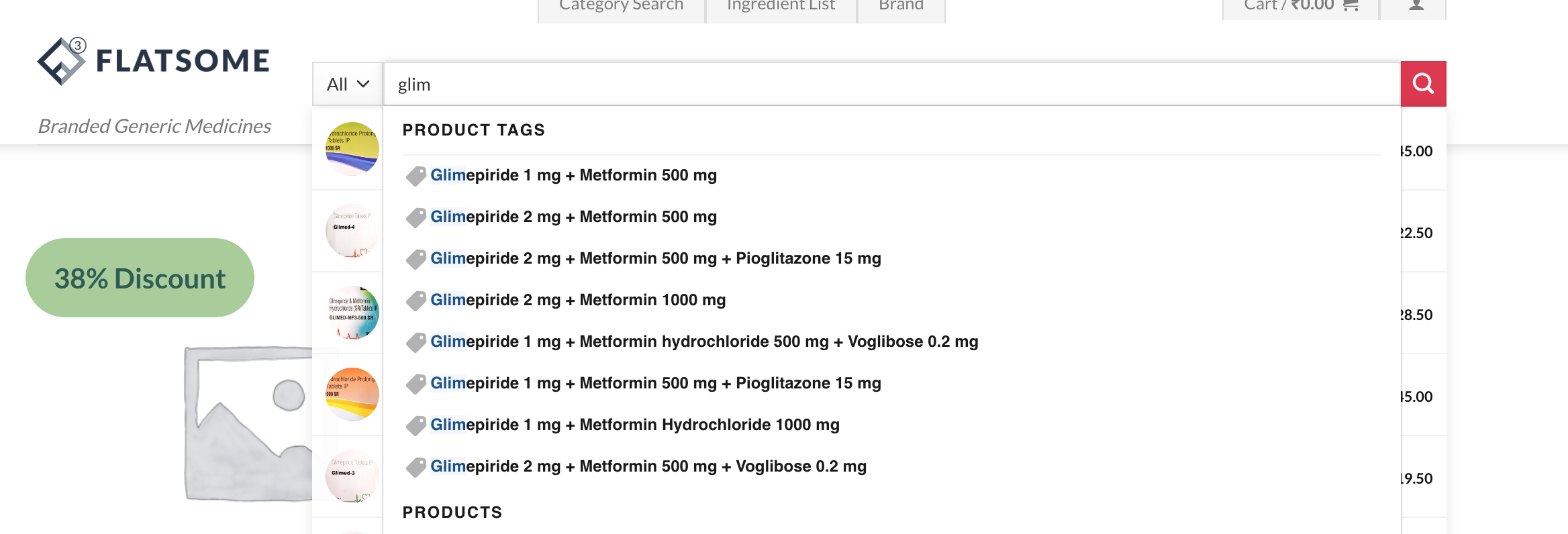Open the All category dropdown
Screen dimensions: 1568x534
tap(347, 84)
